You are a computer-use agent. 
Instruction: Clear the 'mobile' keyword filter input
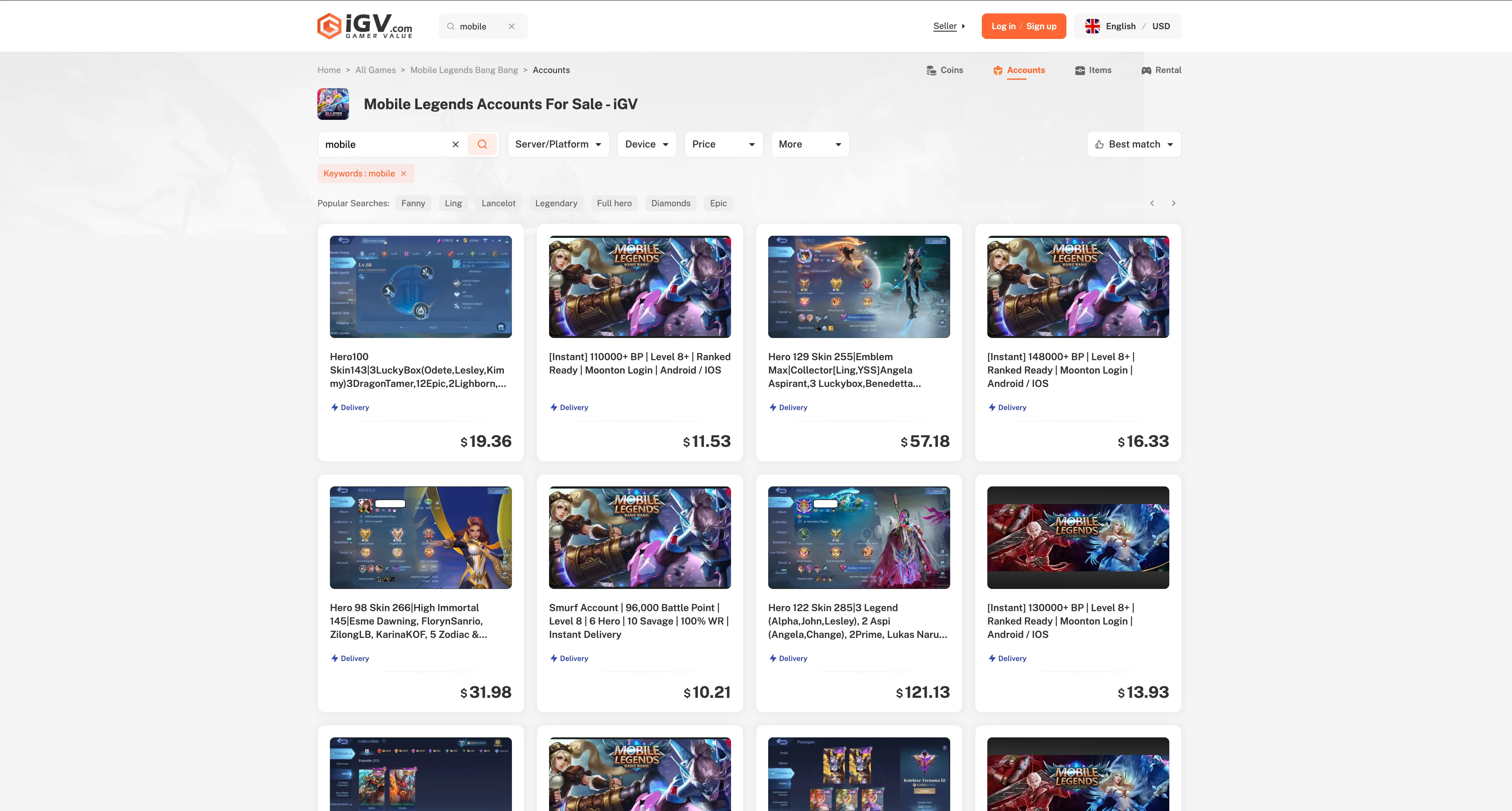(456, 144)
